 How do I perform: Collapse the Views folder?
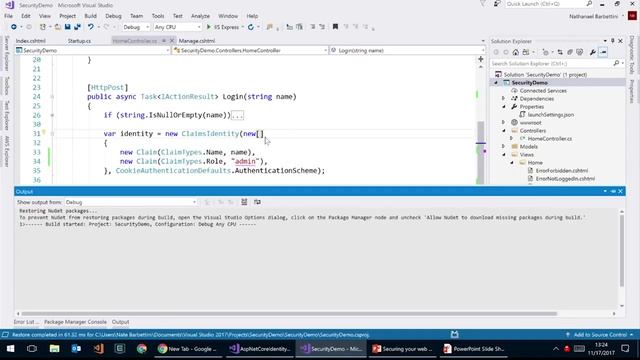pyautogui.click(x=503, y=155)
